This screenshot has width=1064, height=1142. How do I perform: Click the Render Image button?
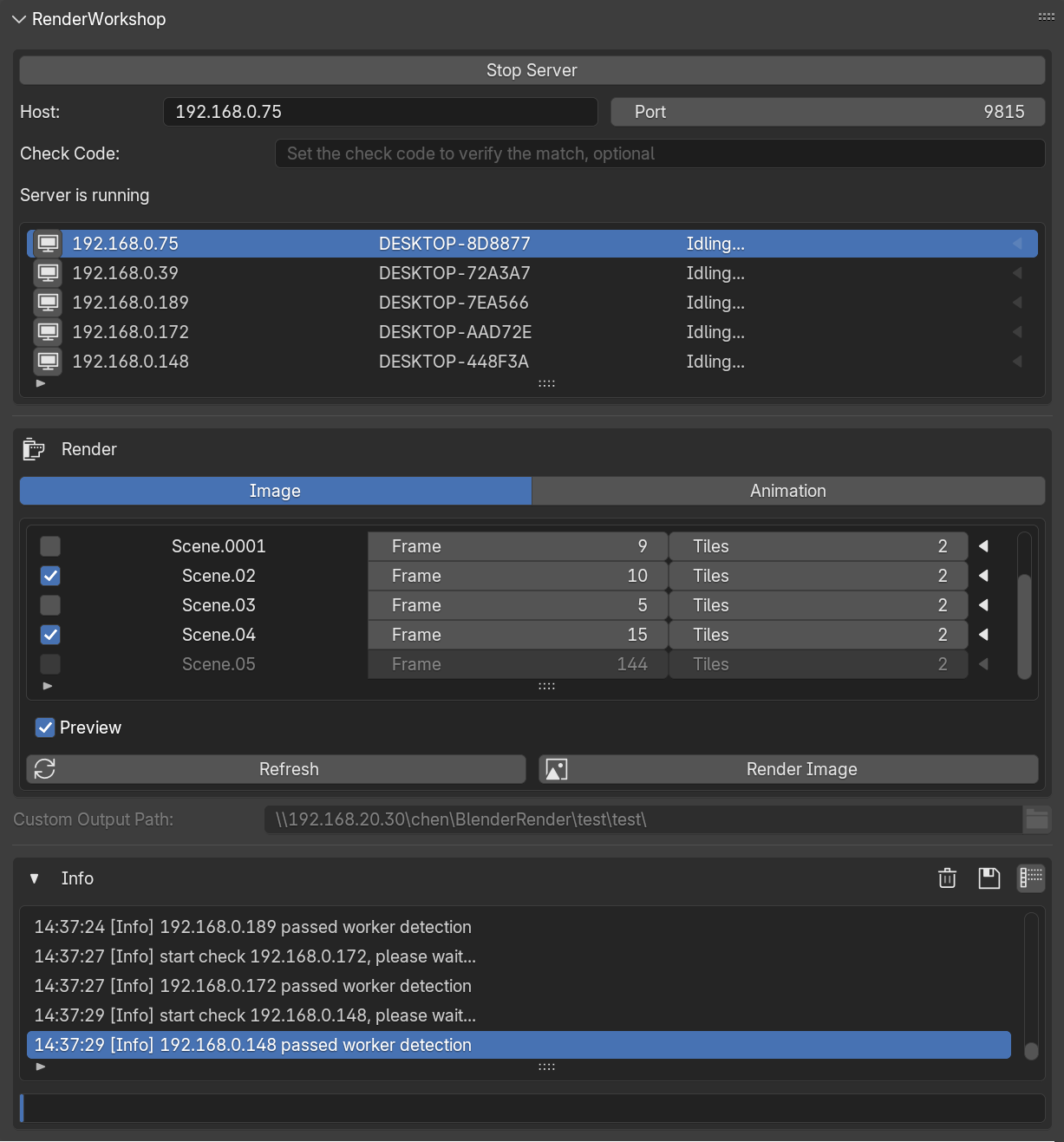pos(801,769)
